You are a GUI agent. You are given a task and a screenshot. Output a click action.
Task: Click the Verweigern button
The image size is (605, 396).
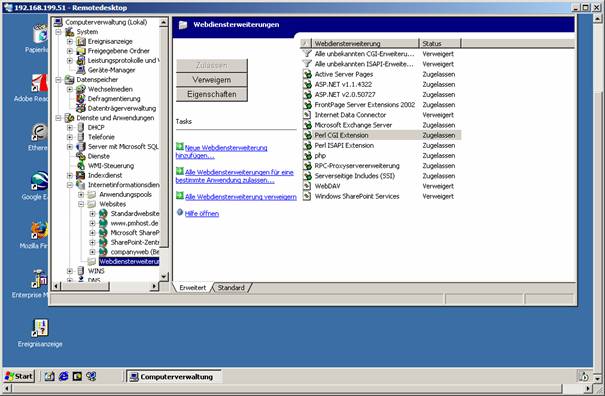coord(211,80)
